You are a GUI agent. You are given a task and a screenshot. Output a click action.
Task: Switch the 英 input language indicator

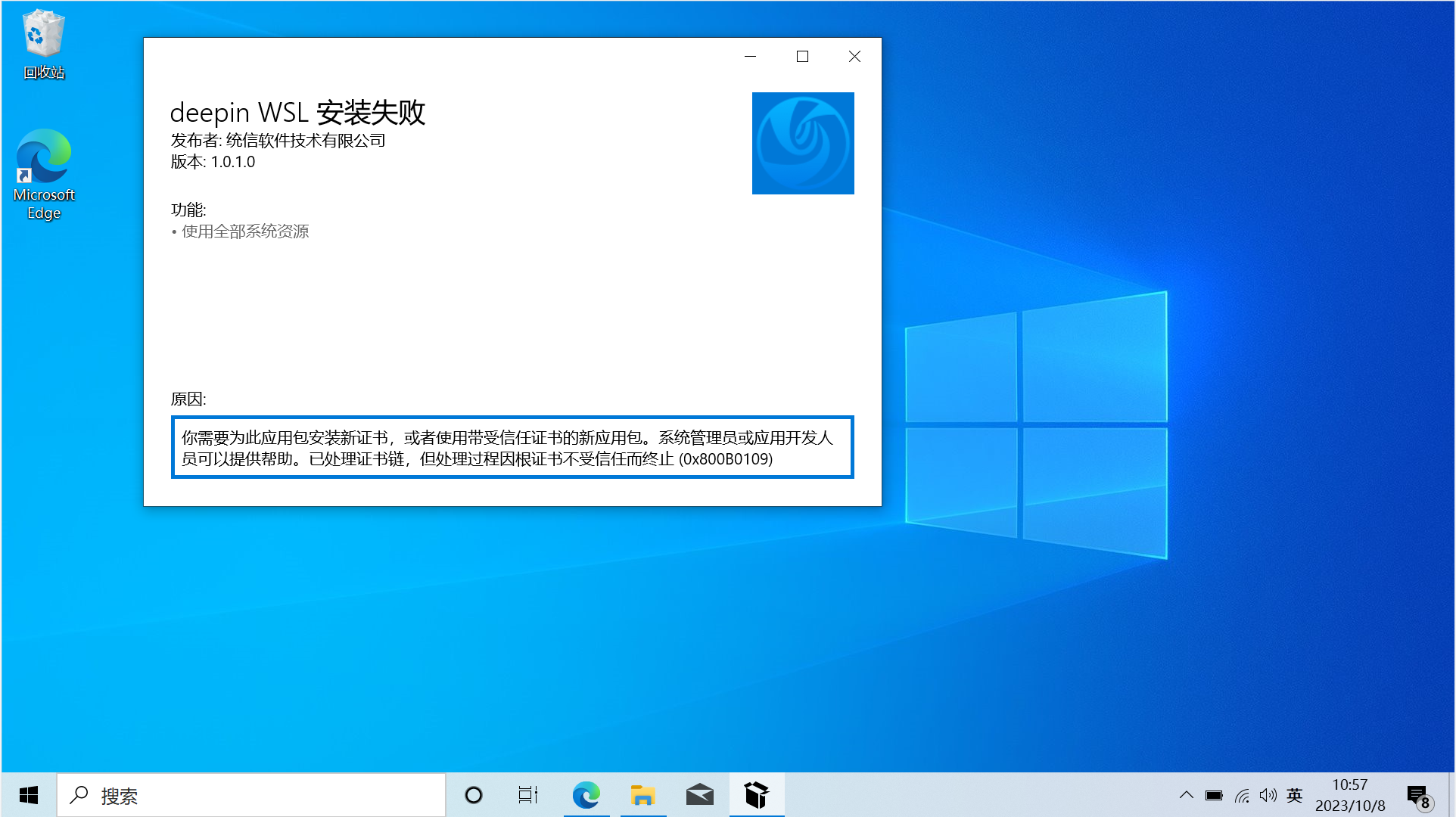tap(1294, 795)
